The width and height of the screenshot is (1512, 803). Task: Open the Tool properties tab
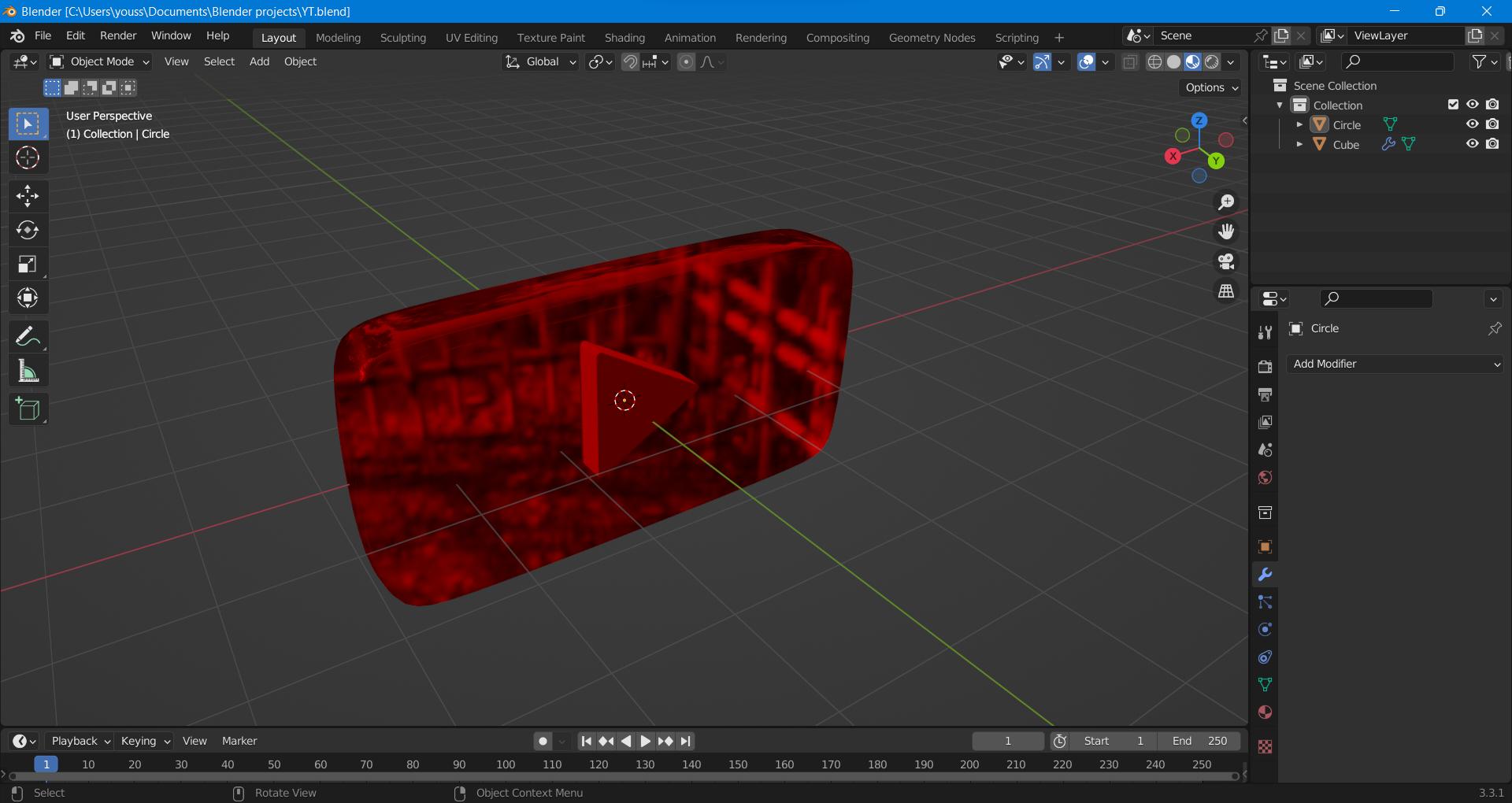pyautogui.click(x=1265, y=333)
